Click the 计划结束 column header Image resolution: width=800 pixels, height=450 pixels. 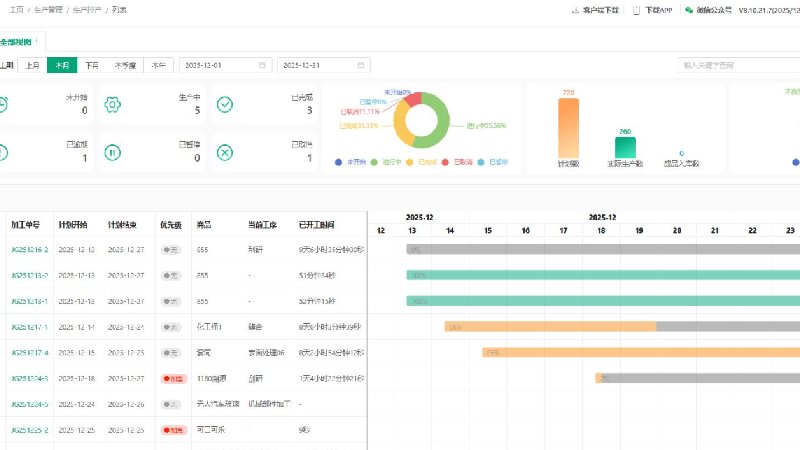122,224
